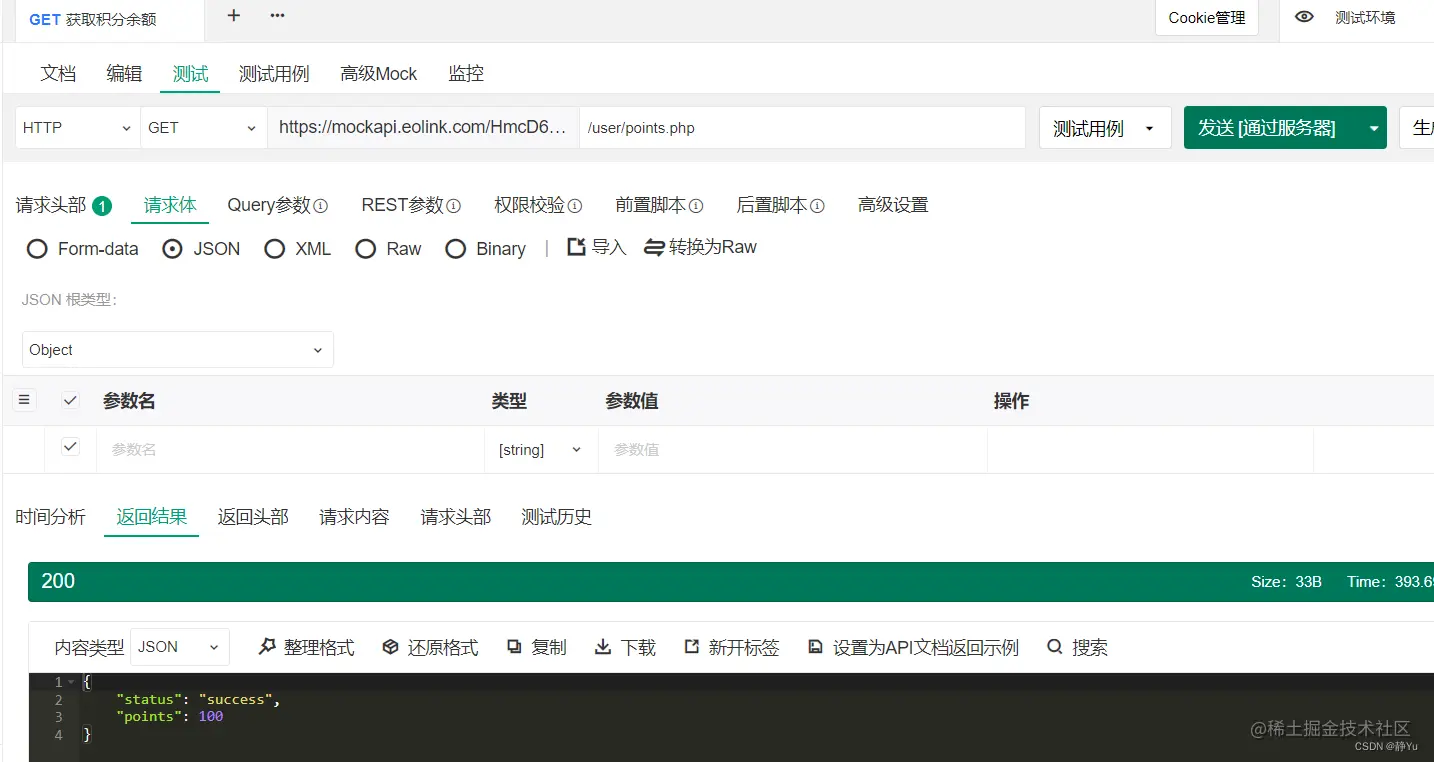Uncheck the parameter row checkbox
The width and height of the screenshot is (1434, 762).
click(x=70, y=447)
